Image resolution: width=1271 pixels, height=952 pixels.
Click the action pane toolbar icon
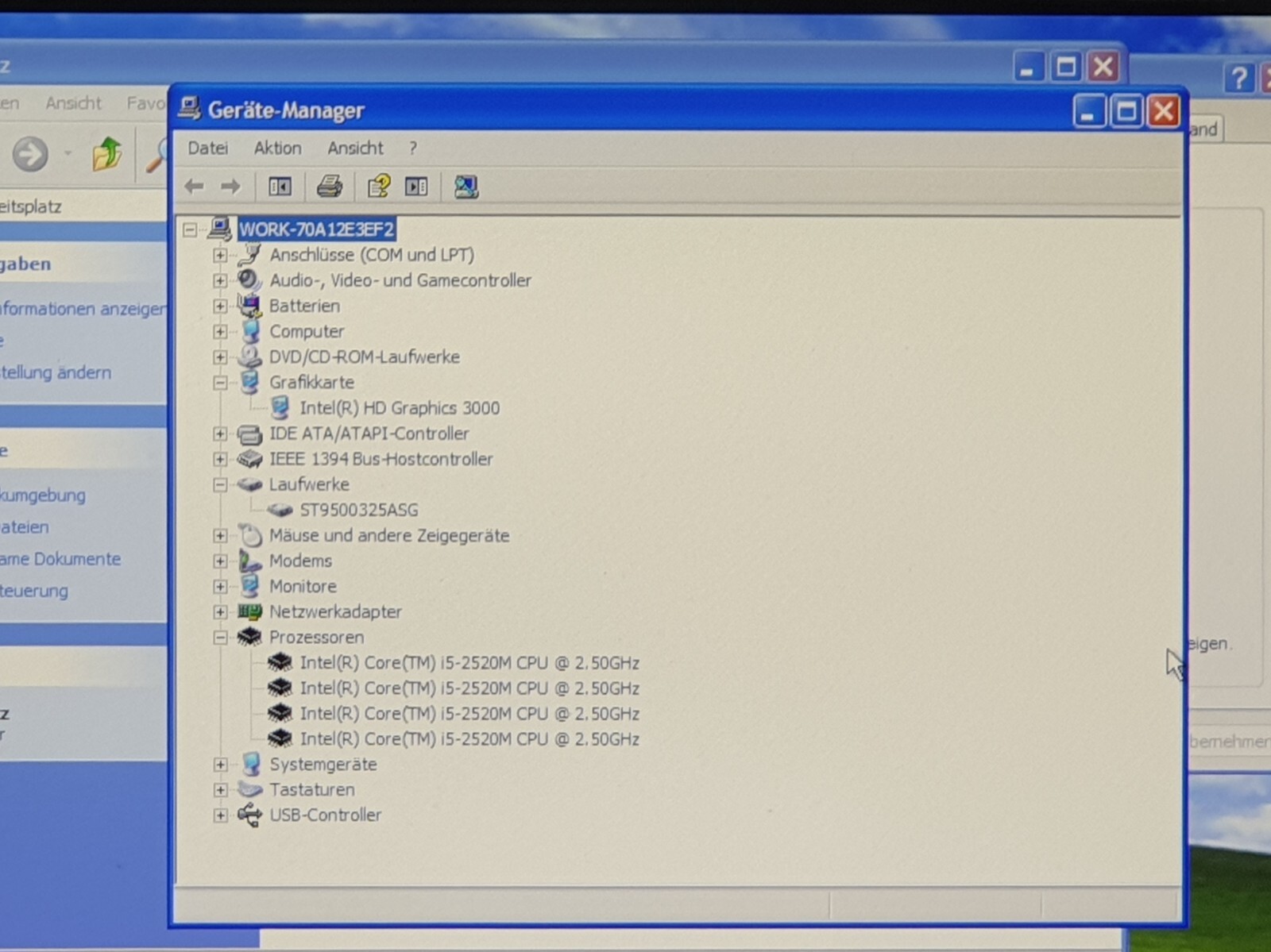coord(416,187)
